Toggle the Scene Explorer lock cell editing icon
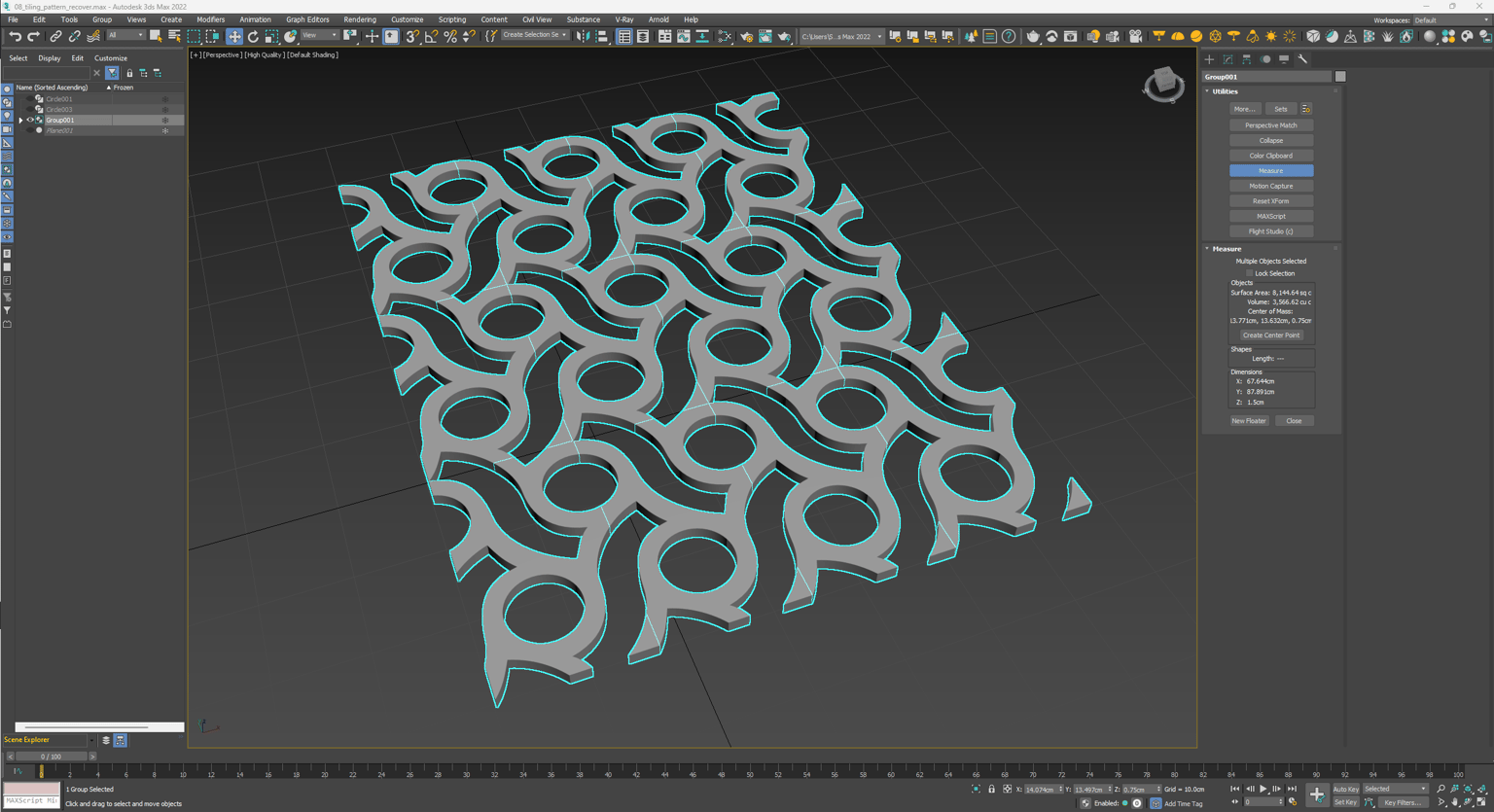Screen dimensions: 1494x812 pyautogui.click(x=129, y=73)
